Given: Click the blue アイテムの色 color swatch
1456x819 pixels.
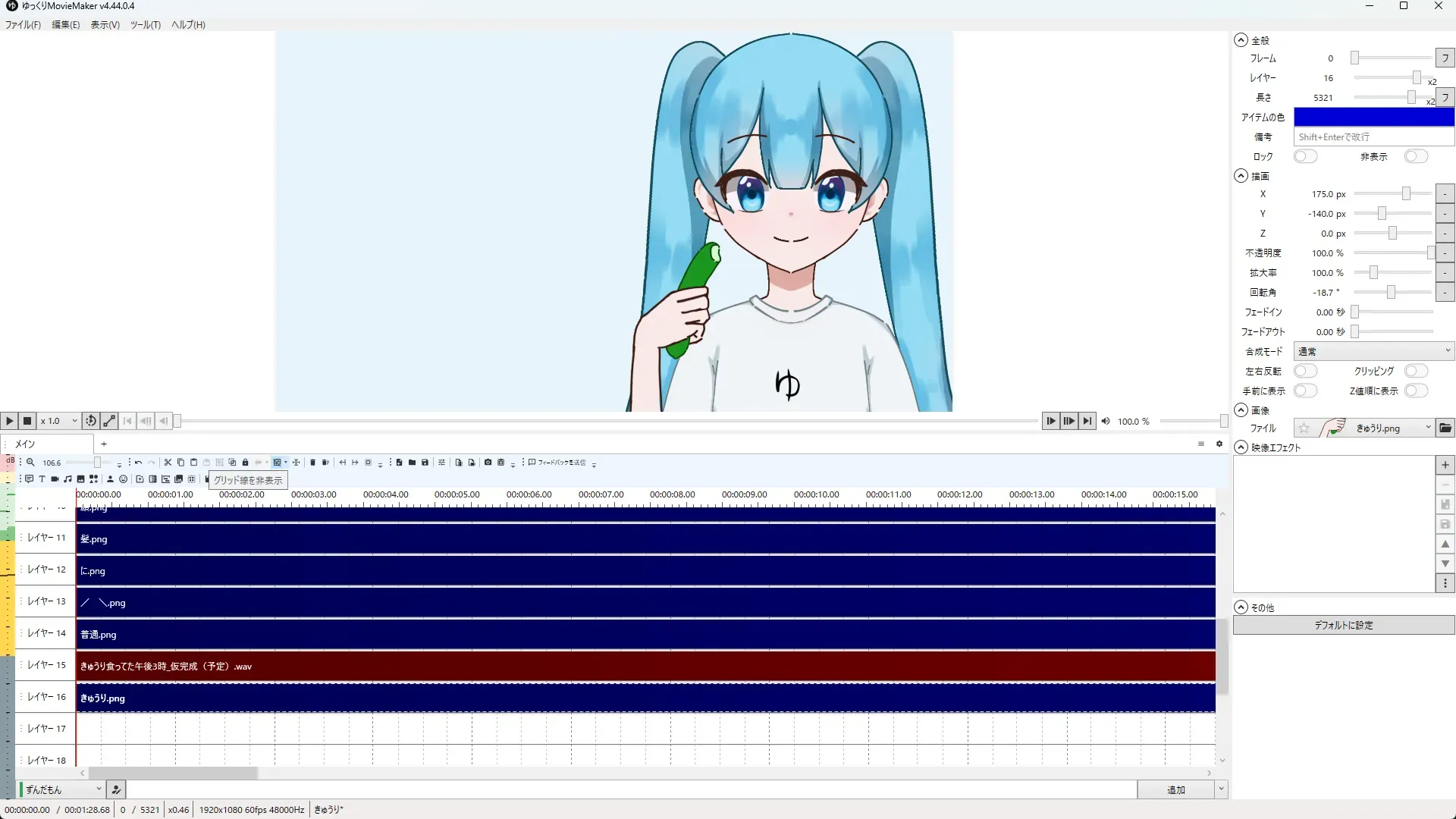Looking at the screenshot, I should coord(1373,118).
